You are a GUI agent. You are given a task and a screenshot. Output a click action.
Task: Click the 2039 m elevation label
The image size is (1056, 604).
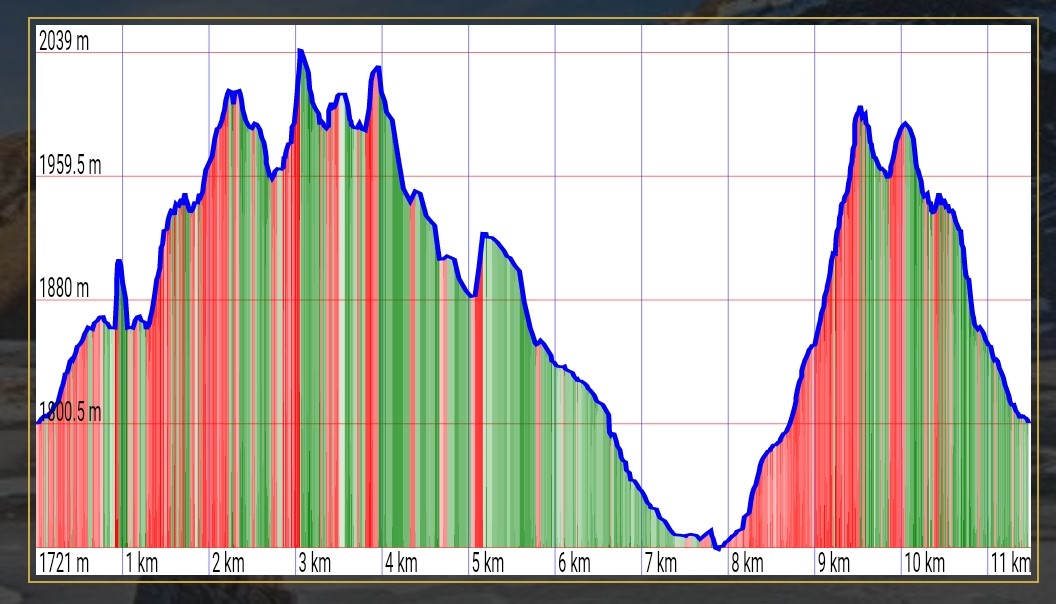tap(64, 41)
